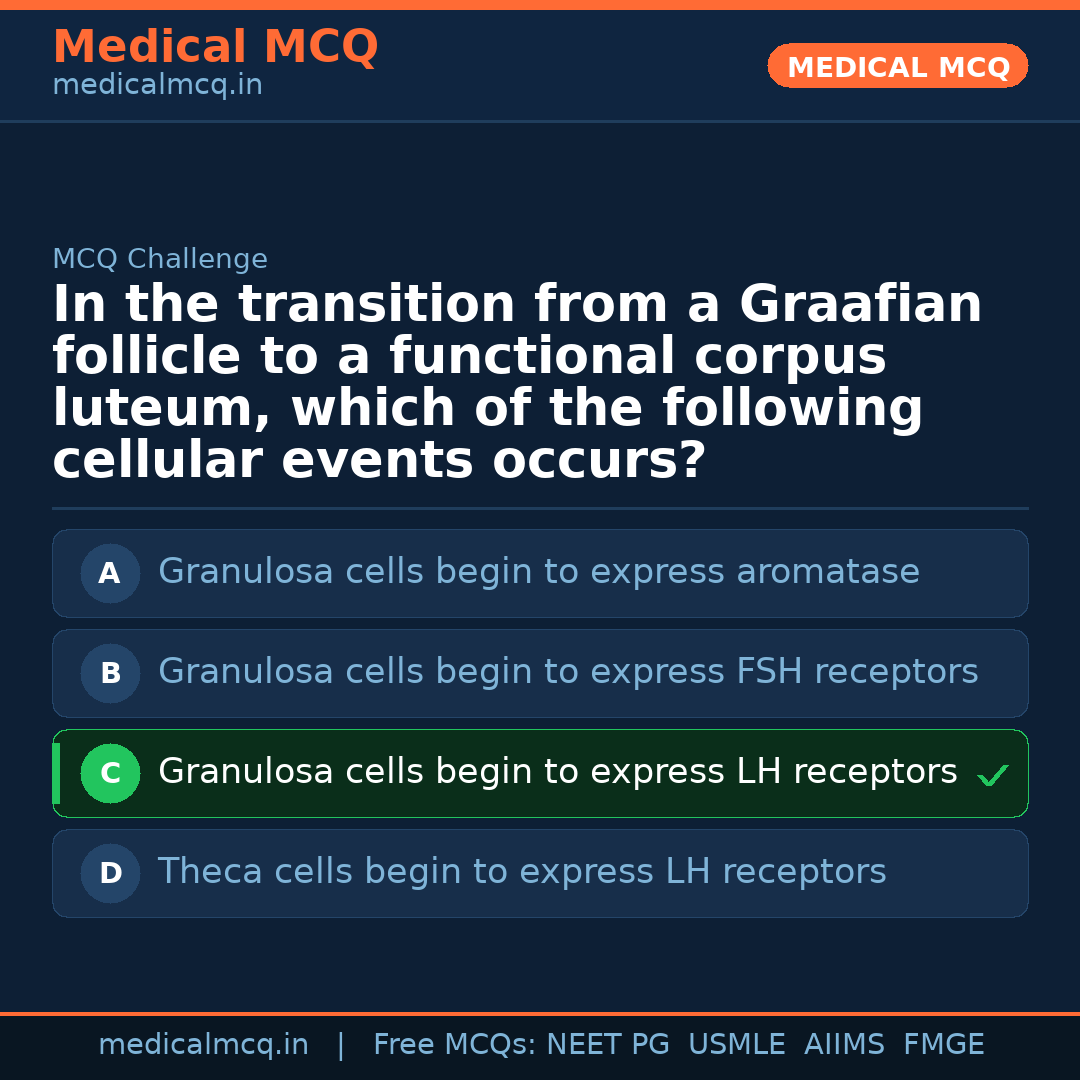Click the MCQ Challenge label
Screen dimensions: 1080x1080
click(160, 259)
